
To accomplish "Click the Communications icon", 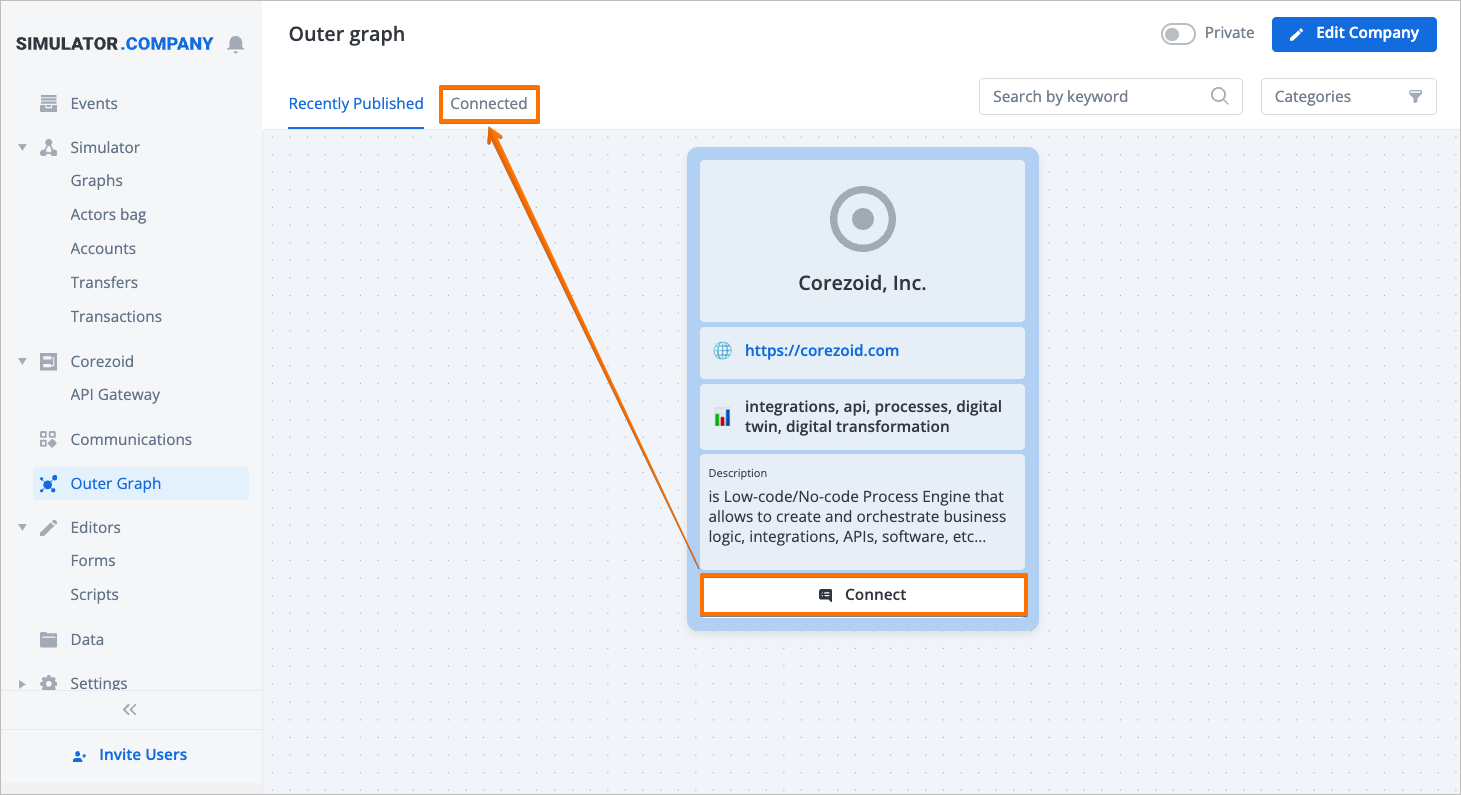I will tap(48, 439).
